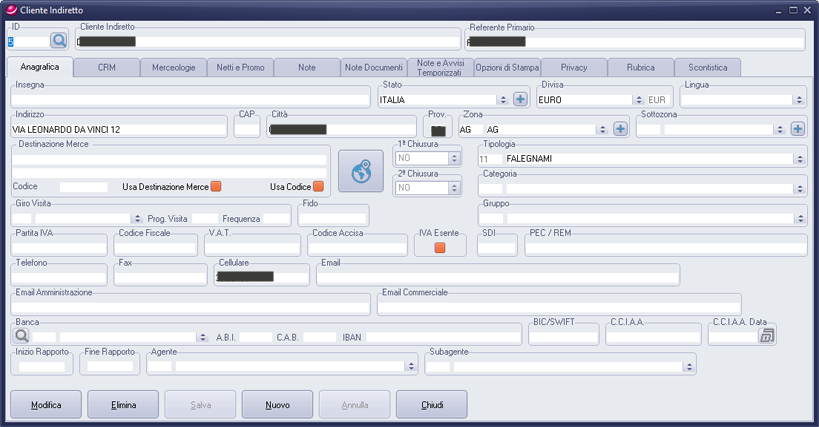819x427 pixels.
Task: Expand the 1ª Chiusura dropdown
Action: click(454, 158)
